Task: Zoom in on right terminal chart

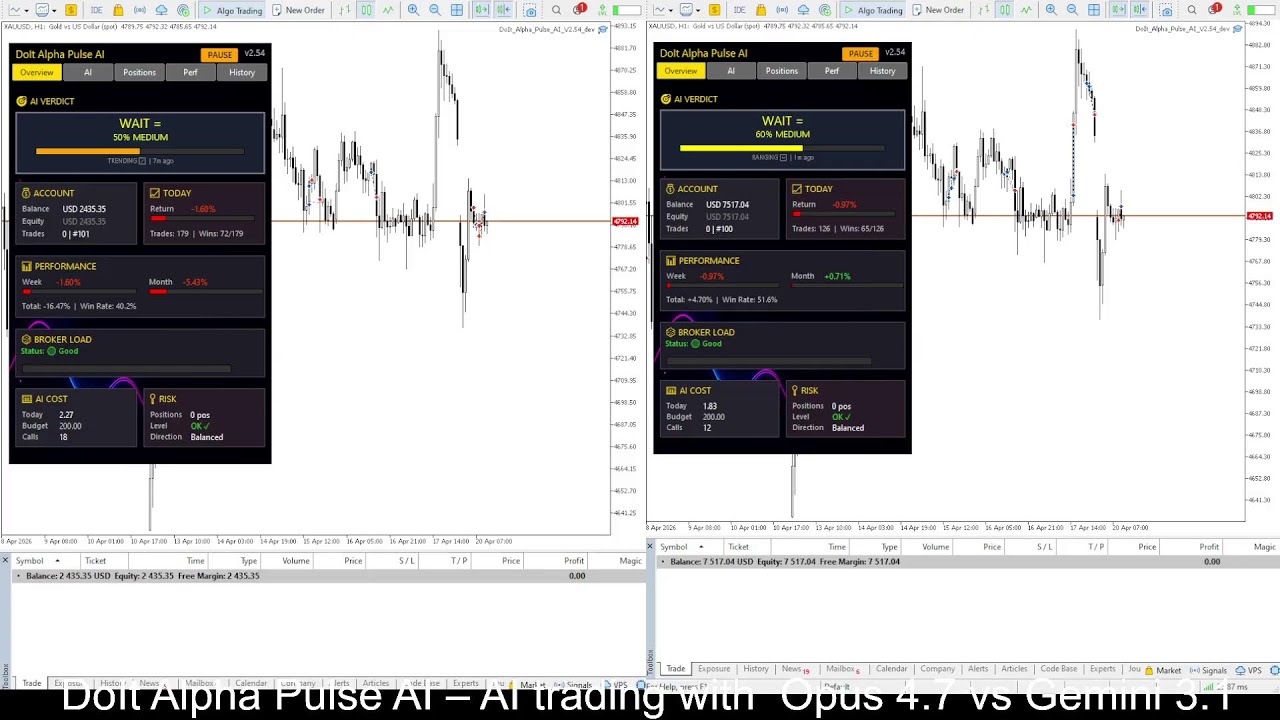Action: click(1051, 10)
